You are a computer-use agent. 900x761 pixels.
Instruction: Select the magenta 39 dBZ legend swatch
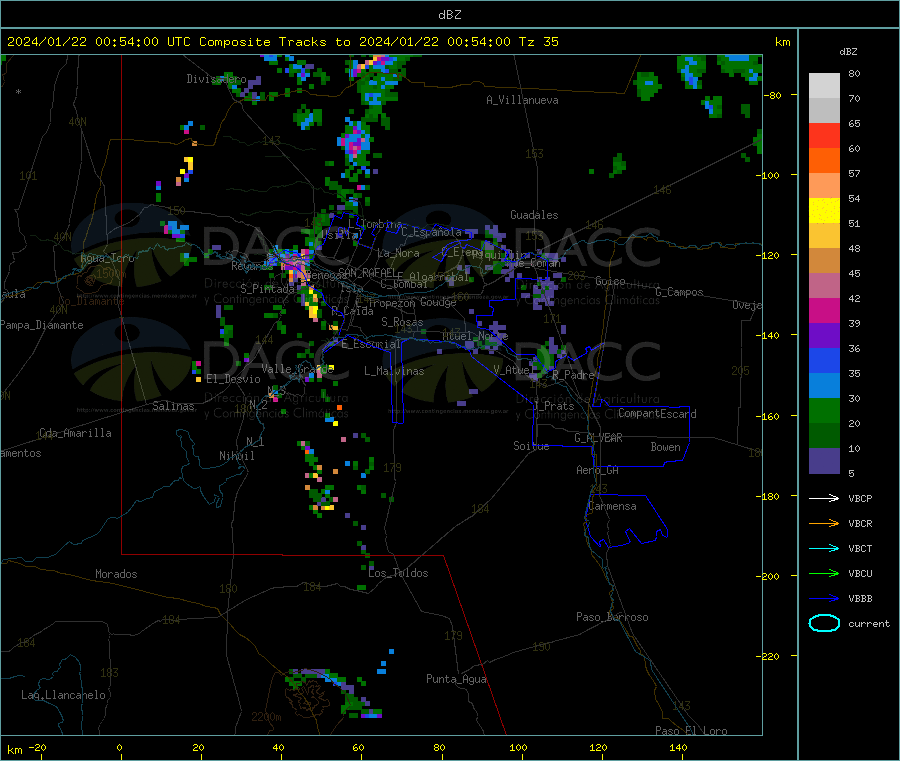click(824, 310)
